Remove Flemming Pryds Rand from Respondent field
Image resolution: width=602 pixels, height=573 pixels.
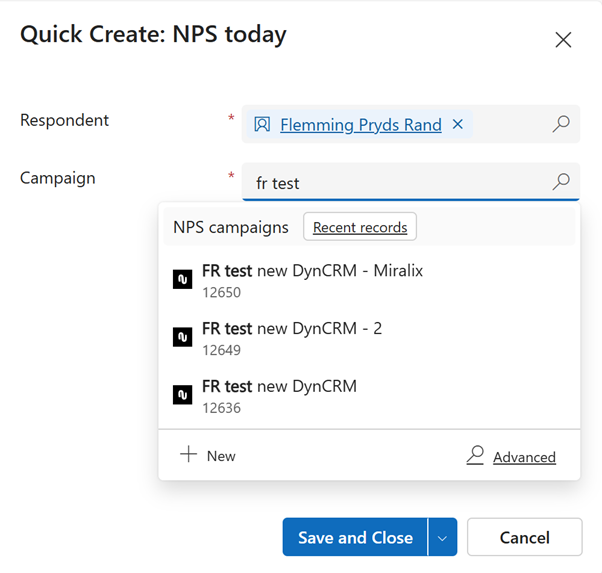(458, 125)
